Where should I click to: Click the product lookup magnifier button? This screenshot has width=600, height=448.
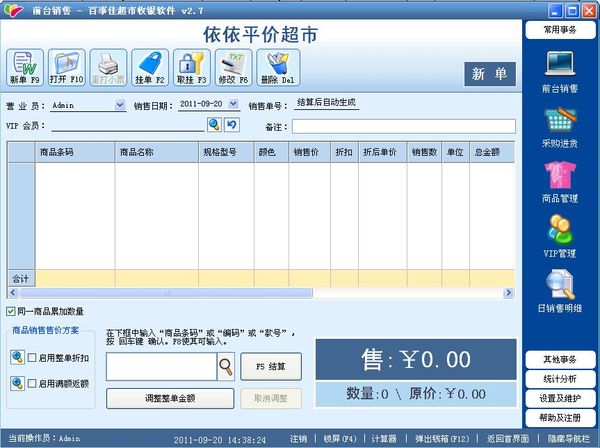(226, 367)
